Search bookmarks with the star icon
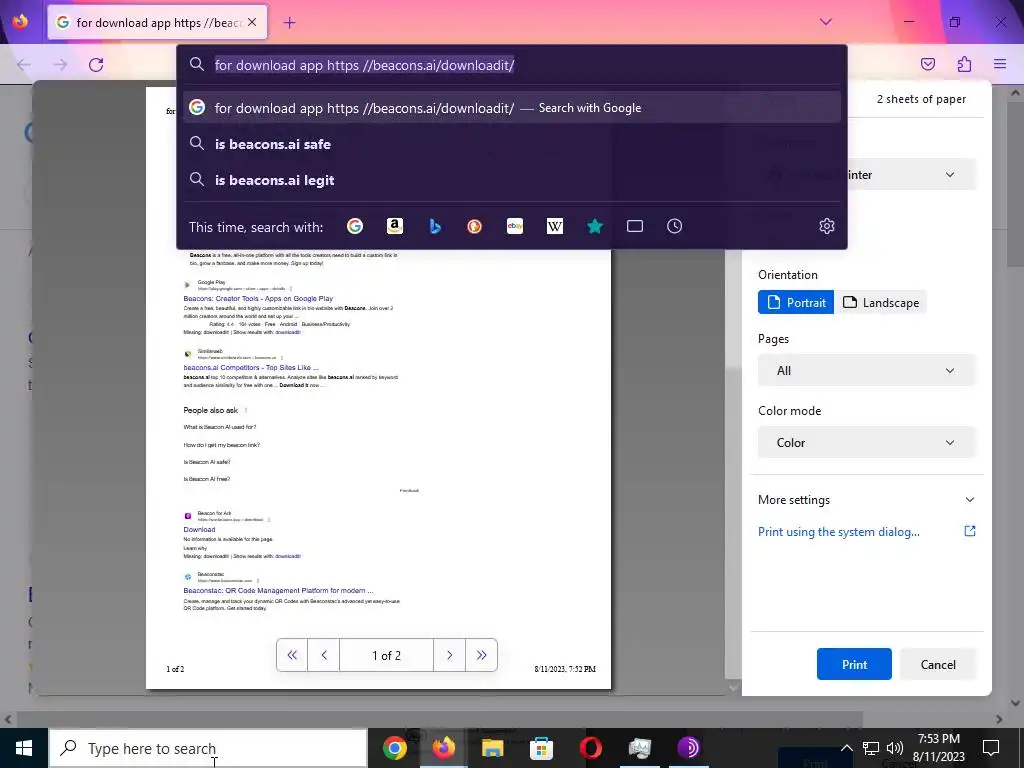1024x768 pixels. 594,226
